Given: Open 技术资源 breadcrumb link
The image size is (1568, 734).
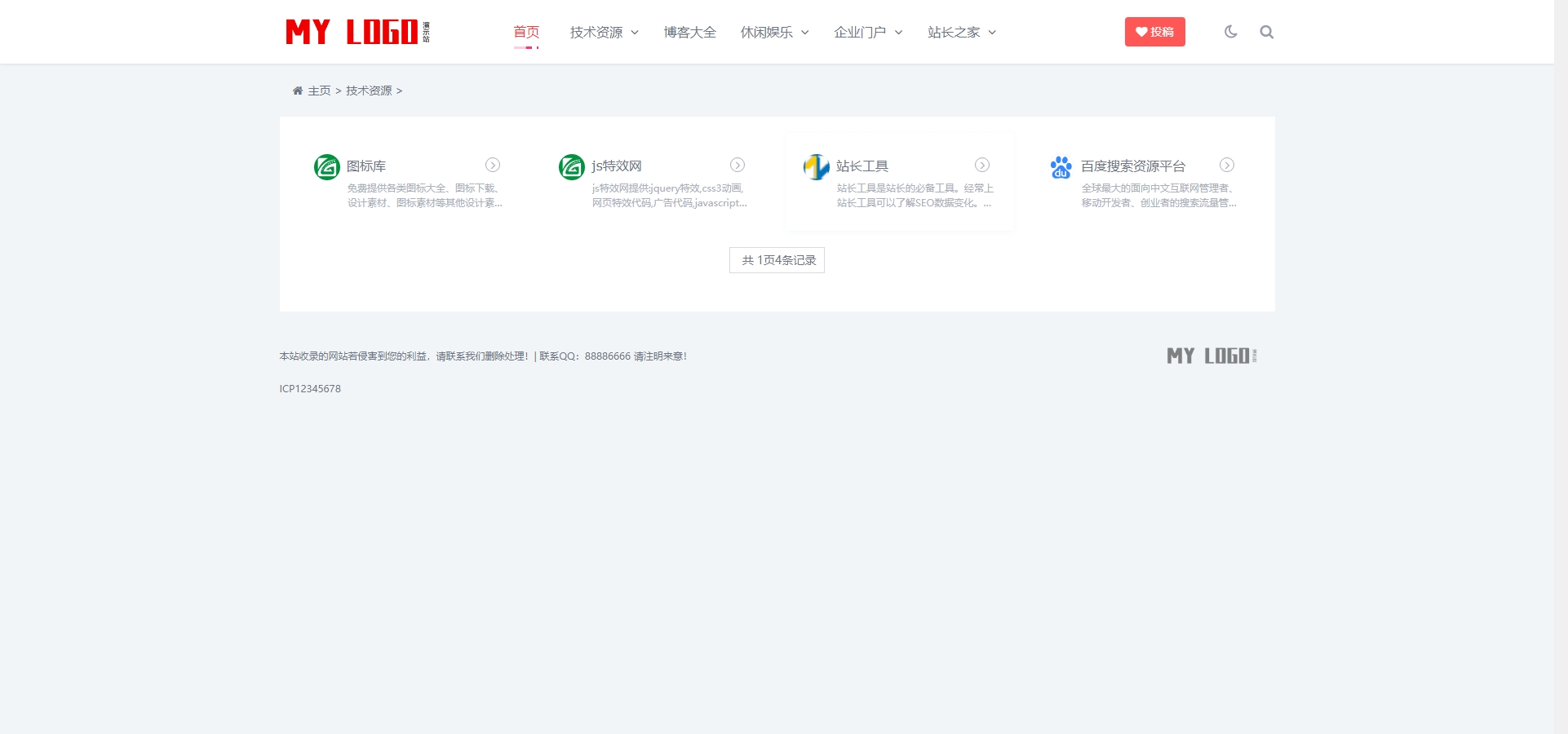Looking at the screenshot, I should tap(369, 91).
